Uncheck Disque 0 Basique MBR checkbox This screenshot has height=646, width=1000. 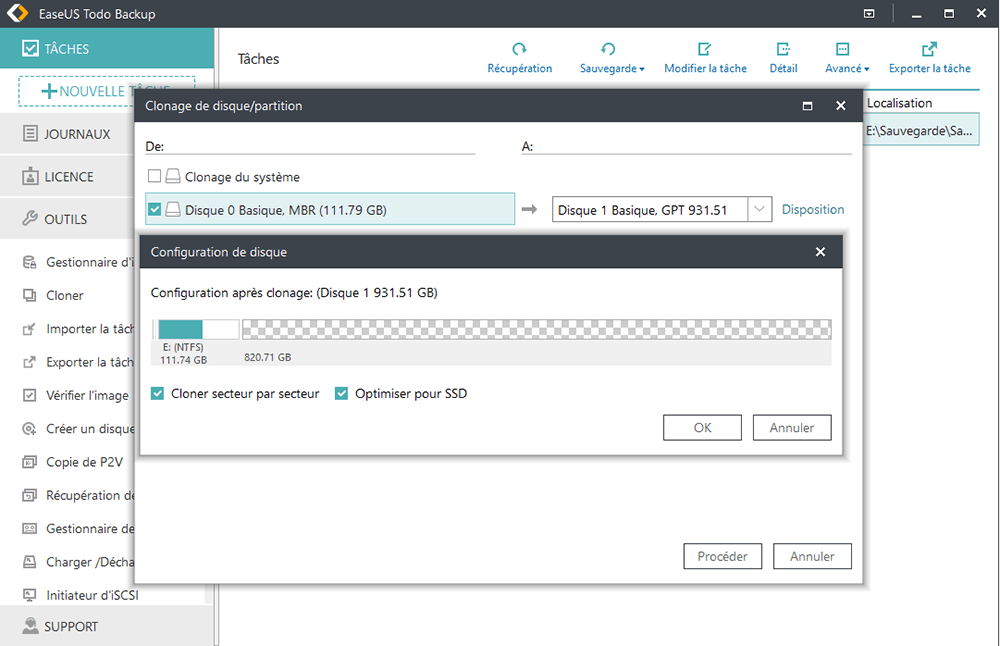pyautogui.click(x=154, y=209)
